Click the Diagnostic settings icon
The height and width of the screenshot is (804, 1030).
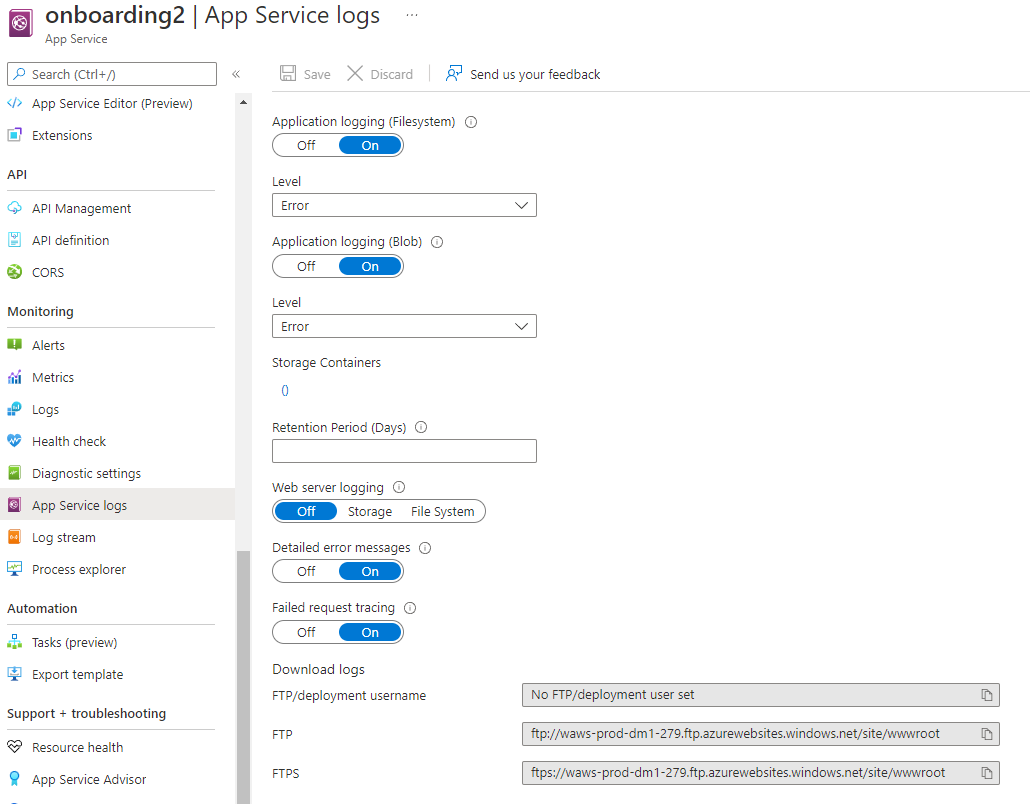[14, 473]
